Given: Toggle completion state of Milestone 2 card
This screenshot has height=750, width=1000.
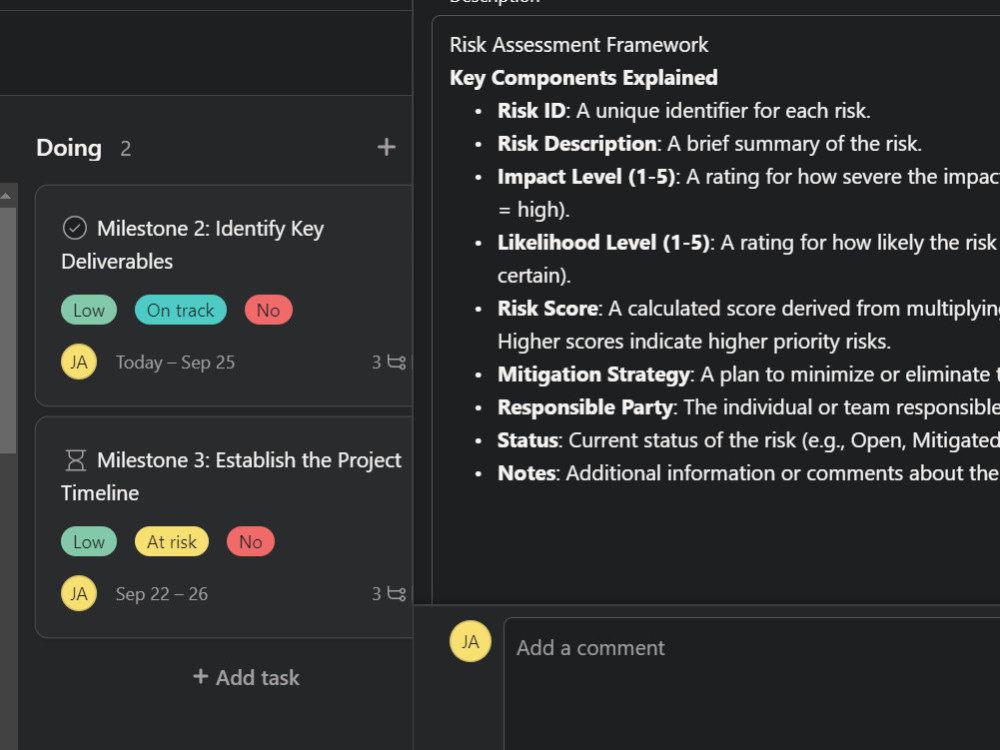Looking at the screenshot, I should (x=74, y=227).
